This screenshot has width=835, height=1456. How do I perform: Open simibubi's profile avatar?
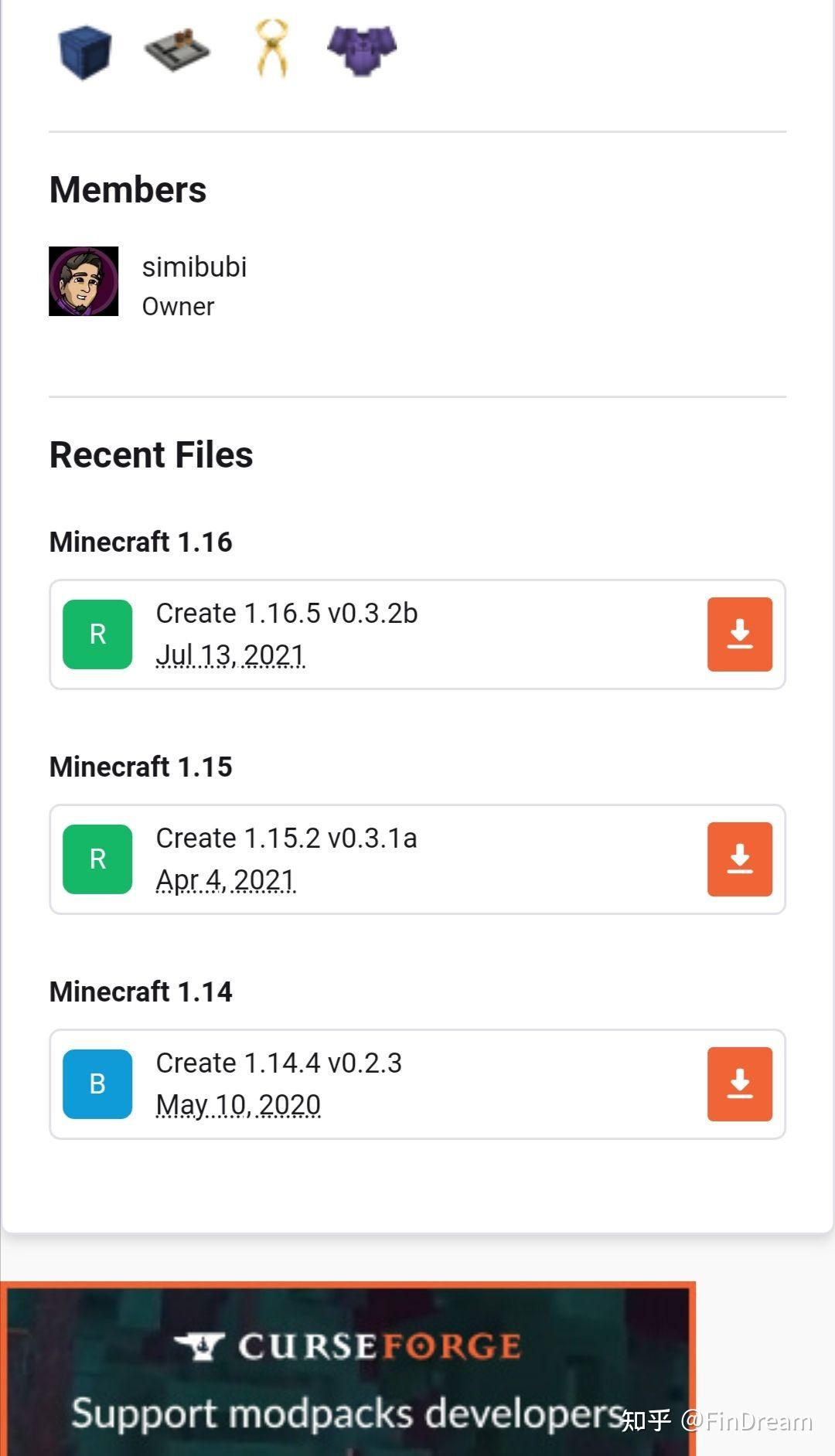click(83, 281)
